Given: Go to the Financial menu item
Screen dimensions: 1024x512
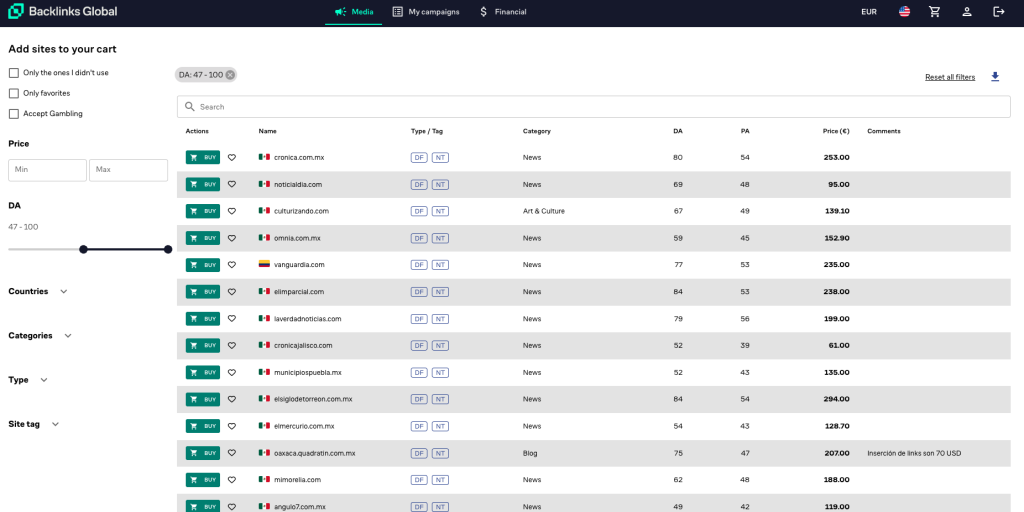Looking at the screenshot, I should (x=502, y=12).
